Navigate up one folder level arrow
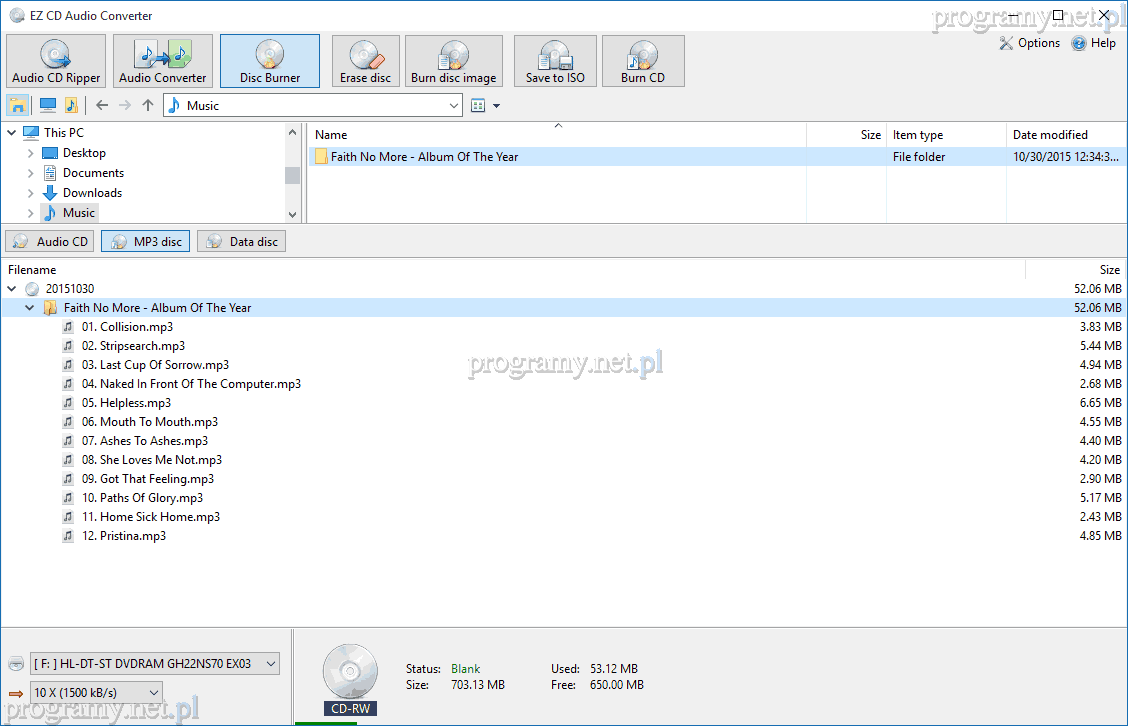Image resolution: width=1128 pixels, height=726 pixels. pyautogui.click(x=148, y=105)
